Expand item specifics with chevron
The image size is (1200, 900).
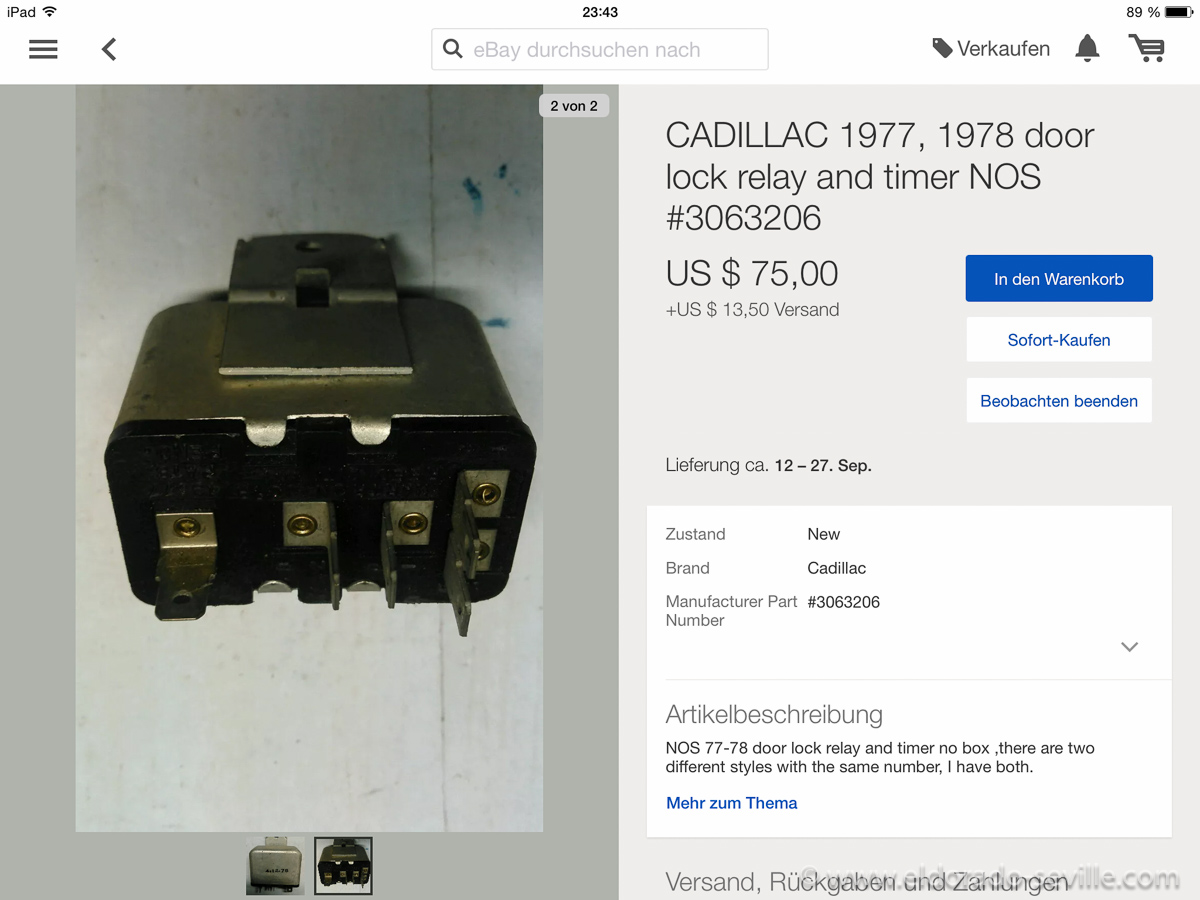[1130, 647]
